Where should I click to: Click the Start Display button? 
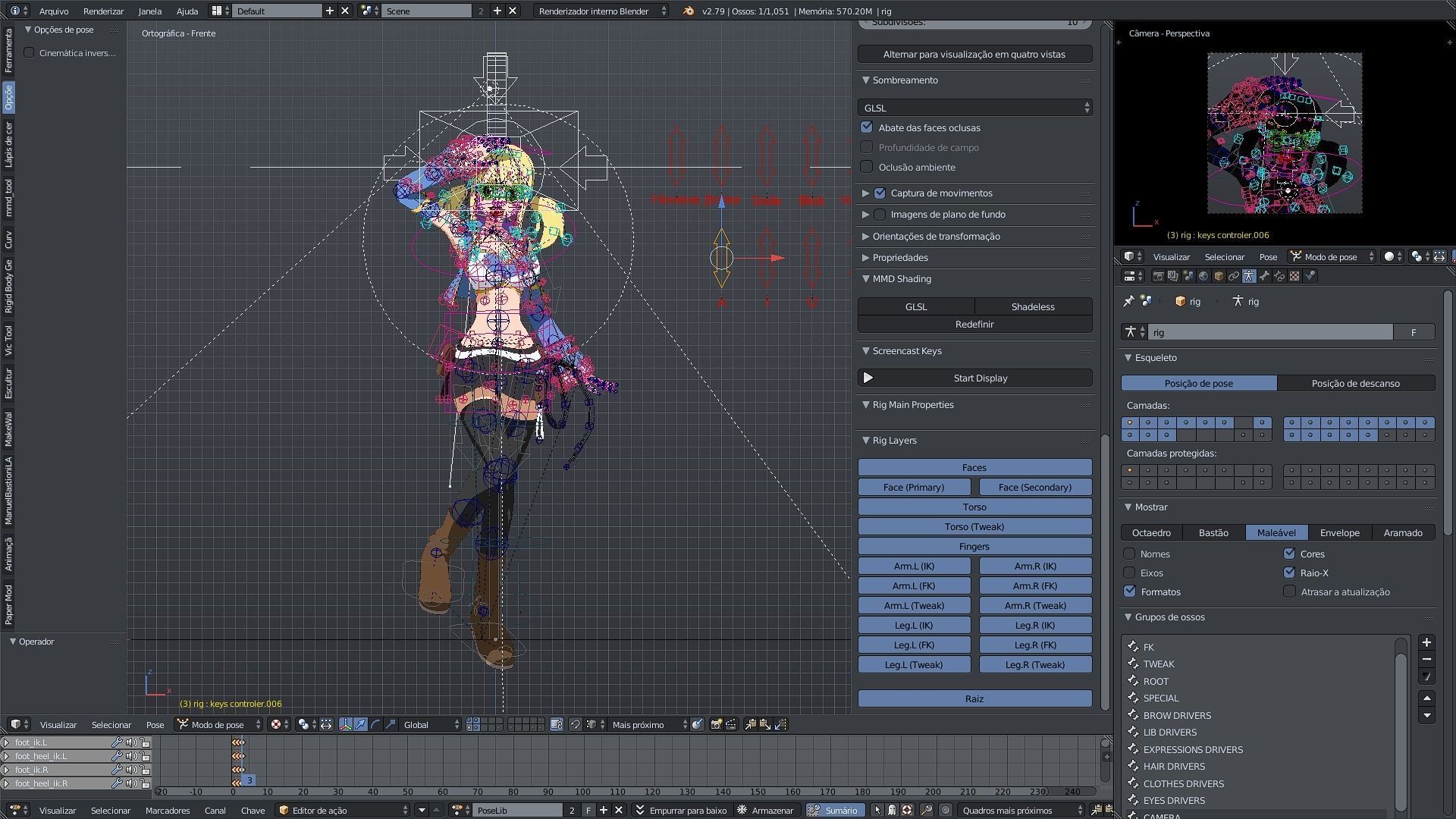pos(975,378)
